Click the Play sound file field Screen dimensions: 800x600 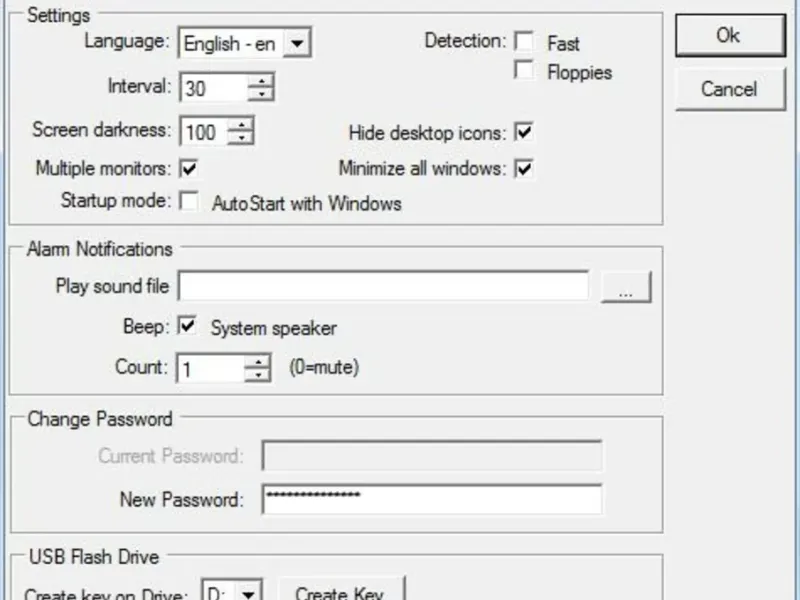(384, 286)
